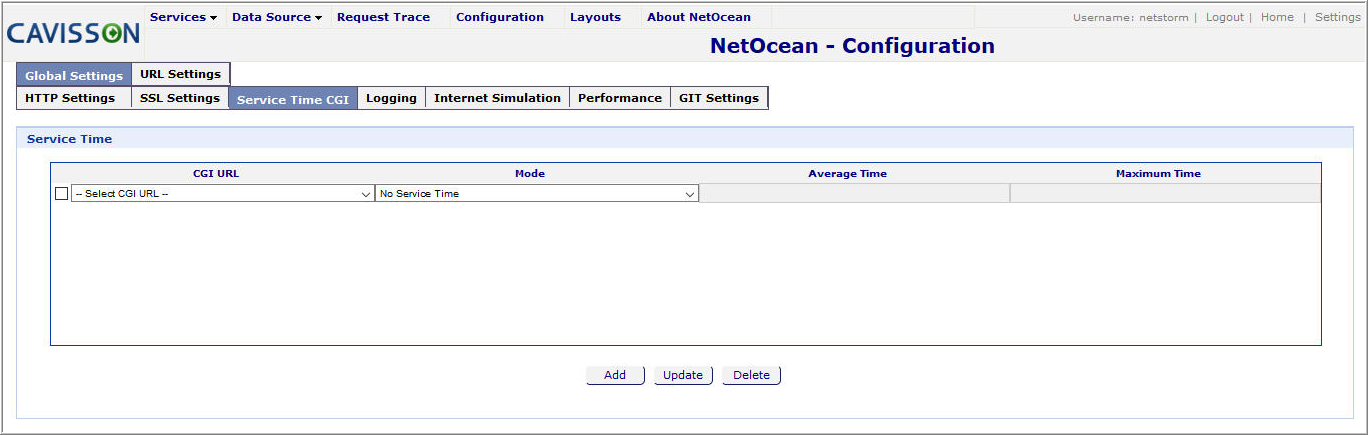Click the NetOcean - Configuration heading
This screenshot has height=435, width=1368.
852,46
